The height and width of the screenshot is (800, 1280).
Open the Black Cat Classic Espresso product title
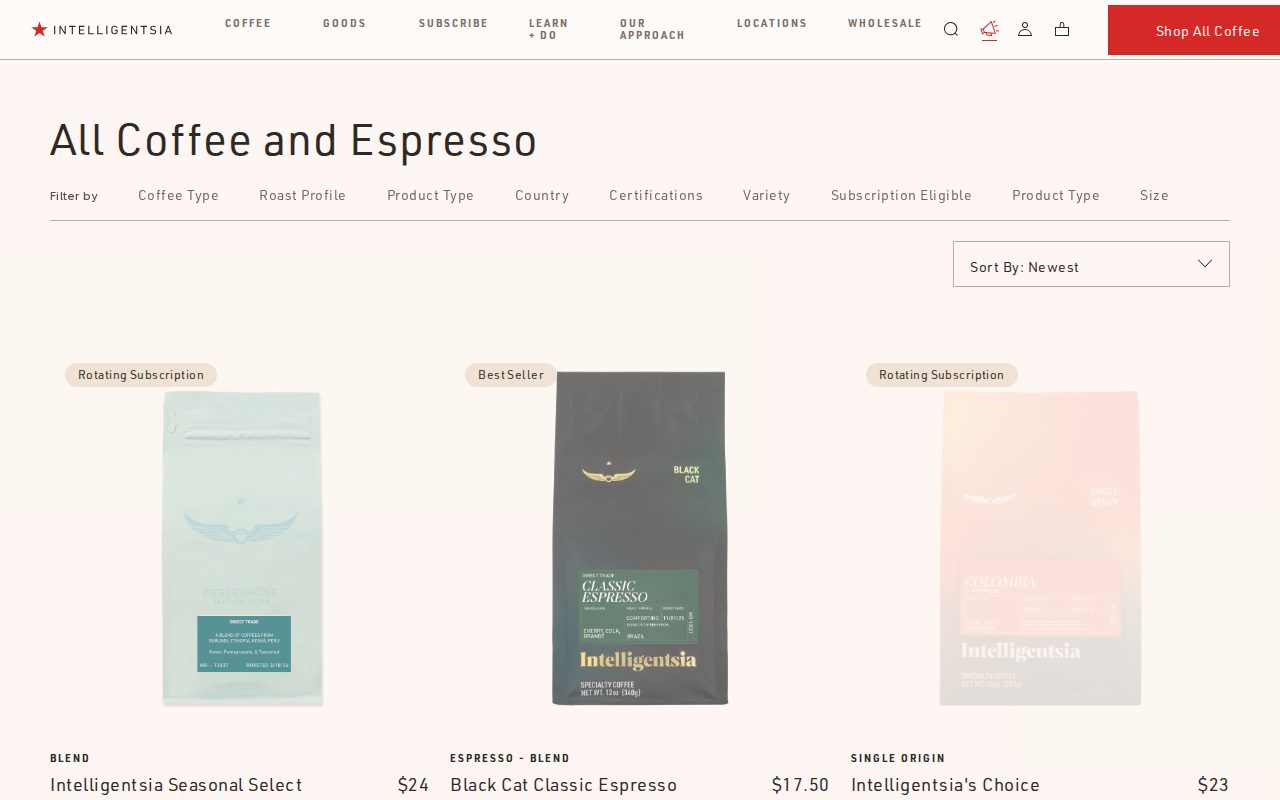click(x=563, y=785)
